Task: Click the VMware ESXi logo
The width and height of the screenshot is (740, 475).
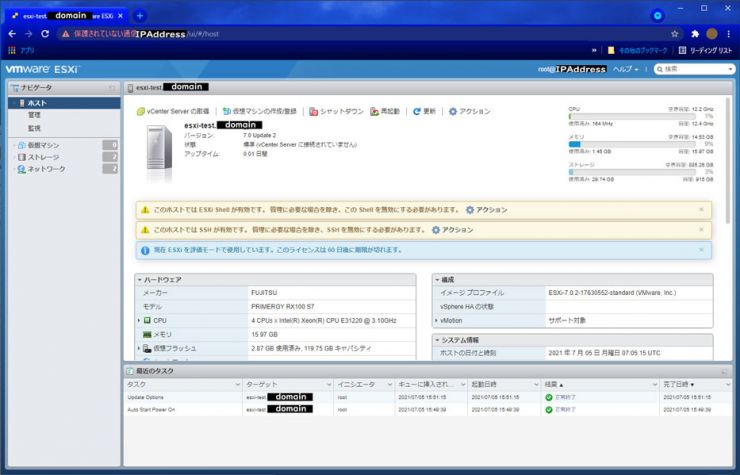Action: 42,69
